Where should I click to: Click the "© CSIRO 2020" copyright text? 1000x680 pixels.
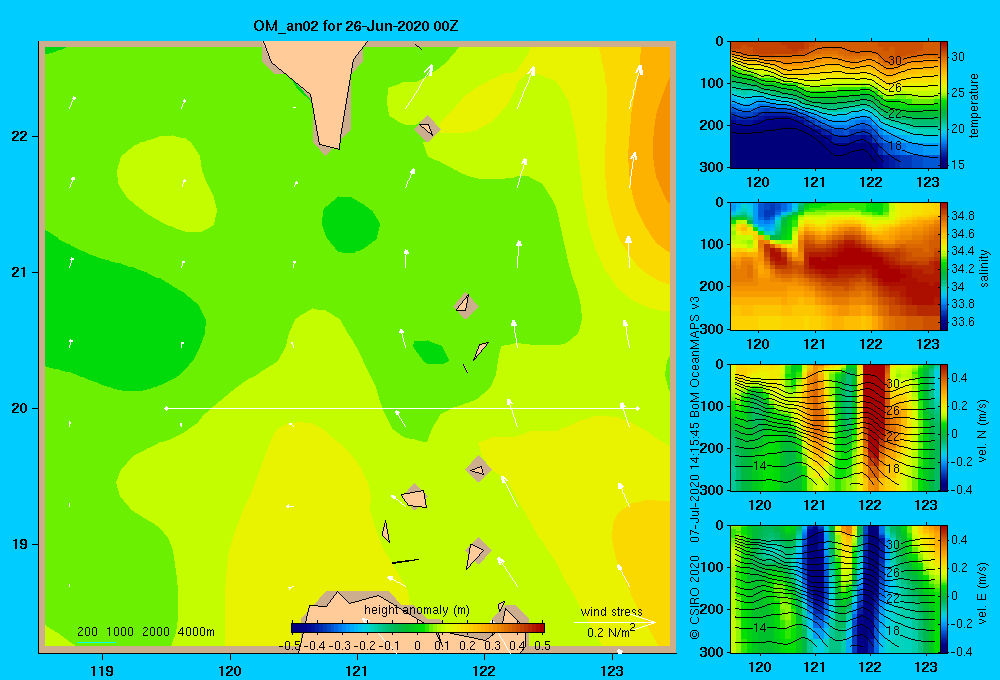click(695, 596)
